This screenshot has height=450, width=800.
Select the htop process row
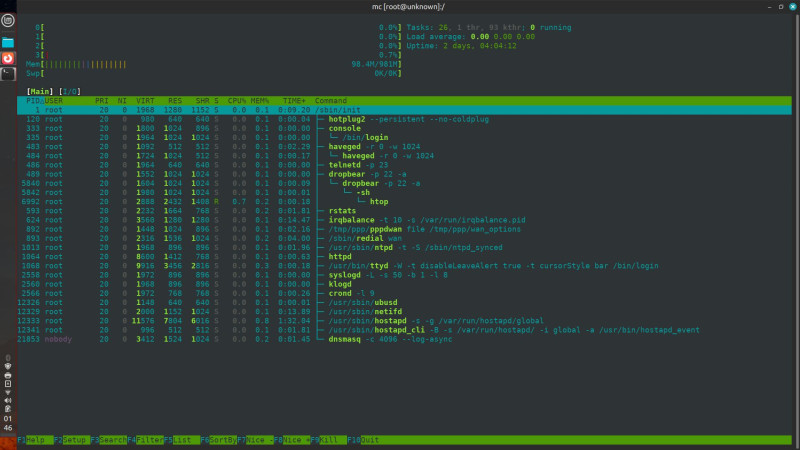(x=404, y=202)
